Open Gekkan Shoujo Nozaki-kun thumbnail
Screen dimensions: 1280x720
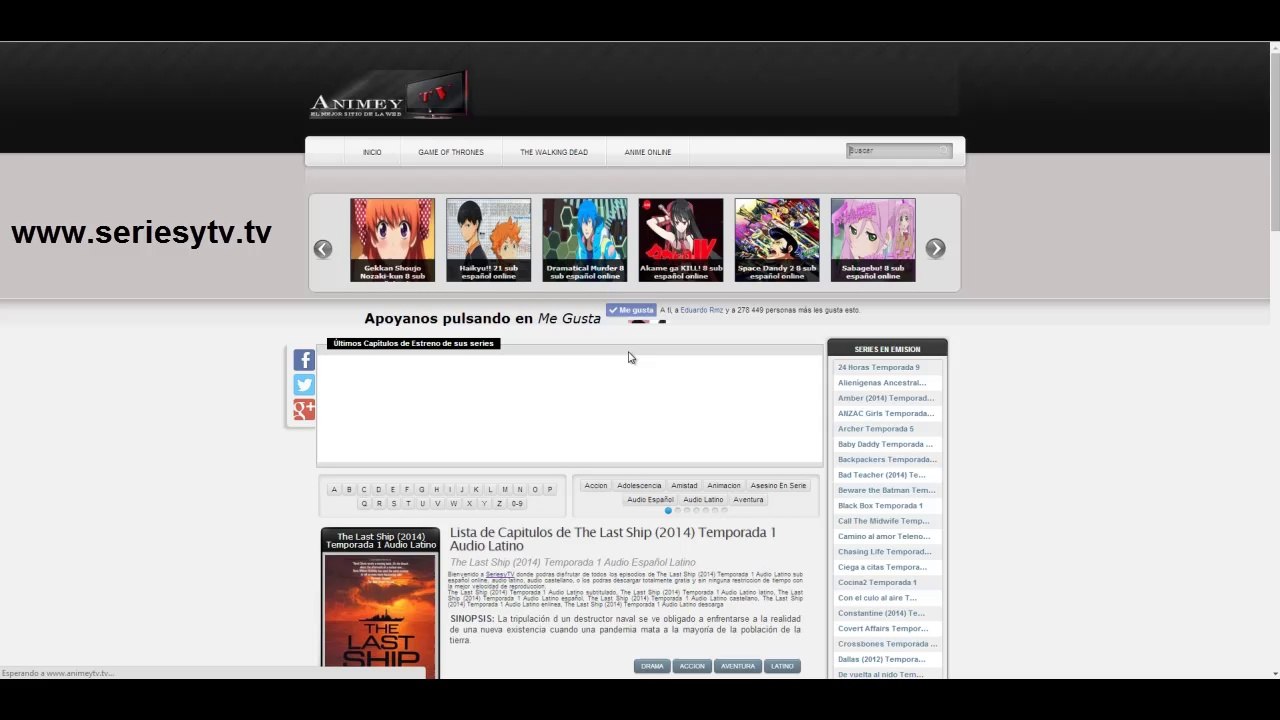coord(393,240)
